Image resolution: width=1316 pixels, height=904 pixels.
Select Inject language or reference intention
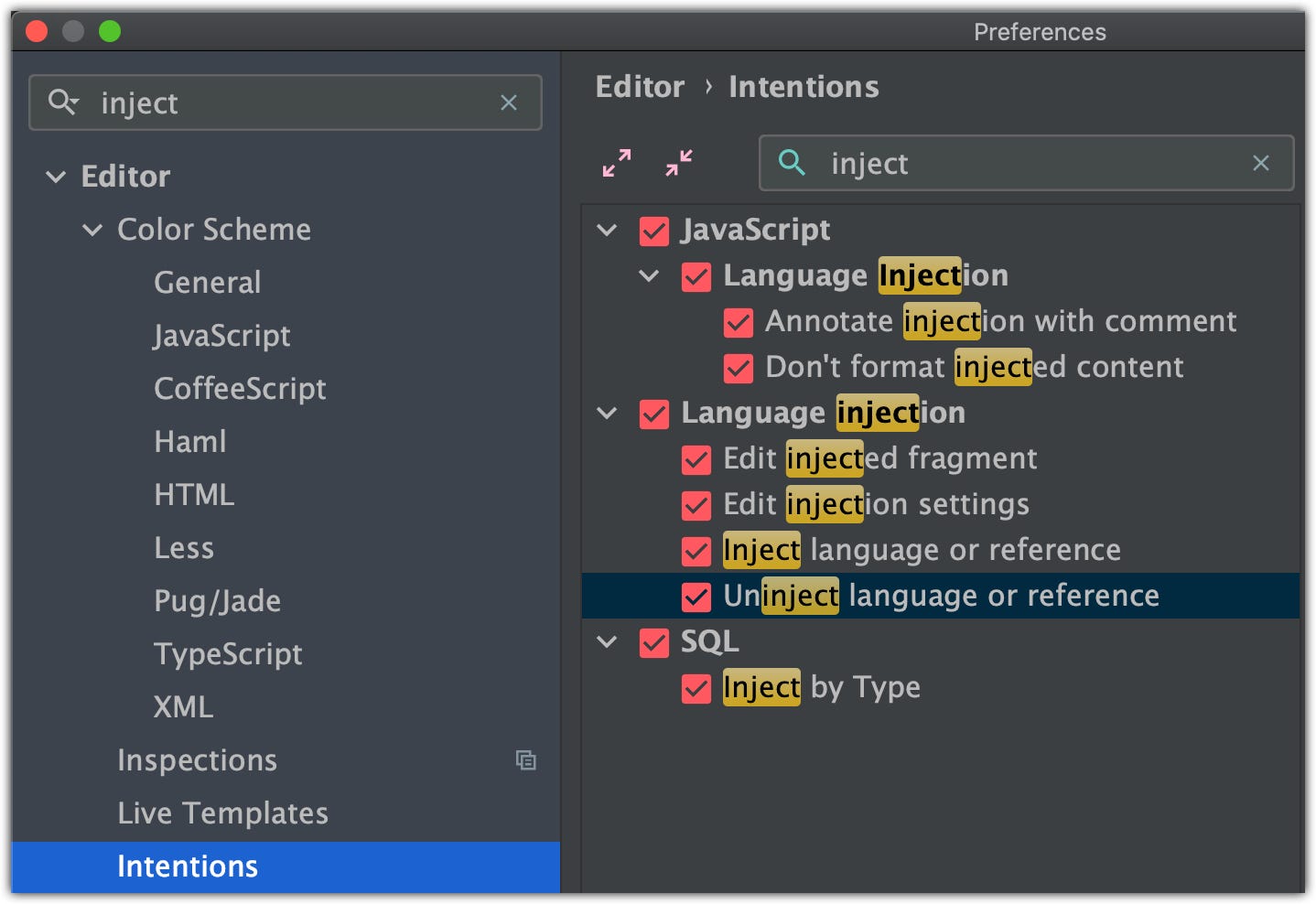[x=922, y=550]
